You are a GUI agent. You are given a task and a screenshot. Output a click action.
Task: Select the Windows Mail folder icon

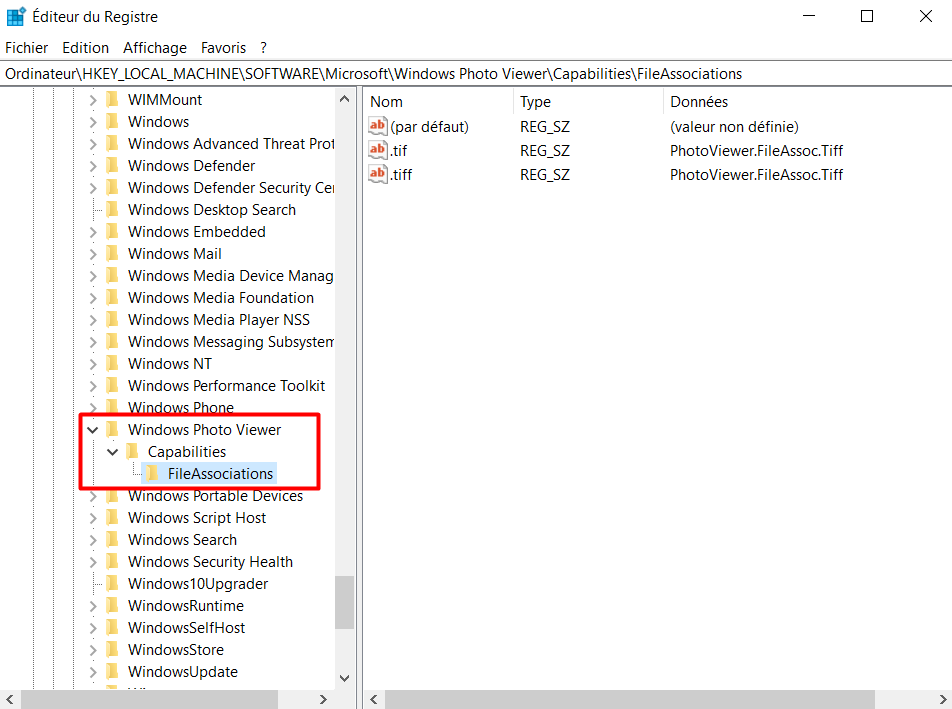(112, 253)
